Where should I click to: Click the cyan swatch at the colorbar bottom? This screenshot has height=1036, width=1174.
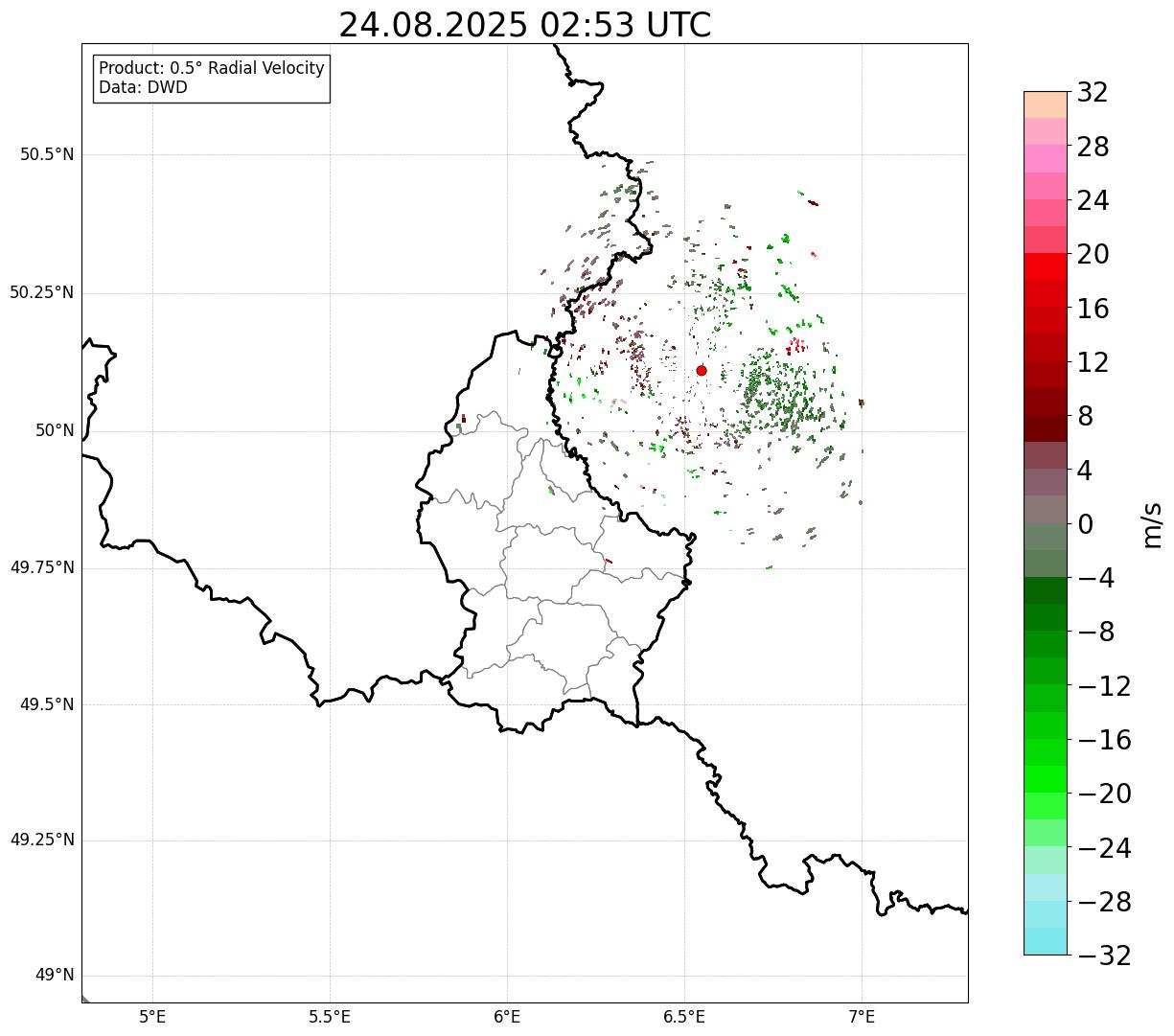(1046, 941)
